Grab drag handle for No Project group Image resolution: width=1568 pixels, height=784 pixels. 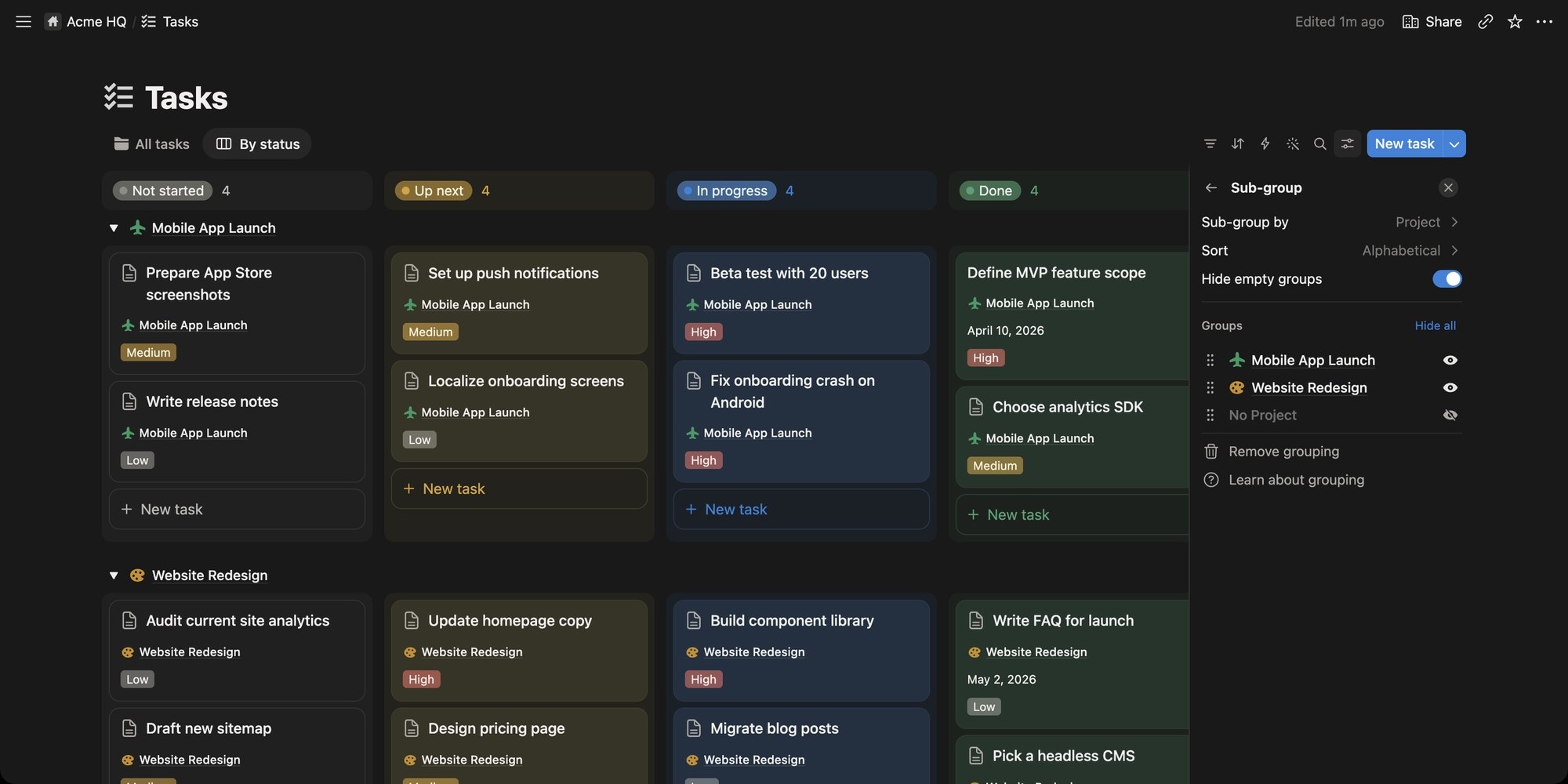(x=1210, y=415)
